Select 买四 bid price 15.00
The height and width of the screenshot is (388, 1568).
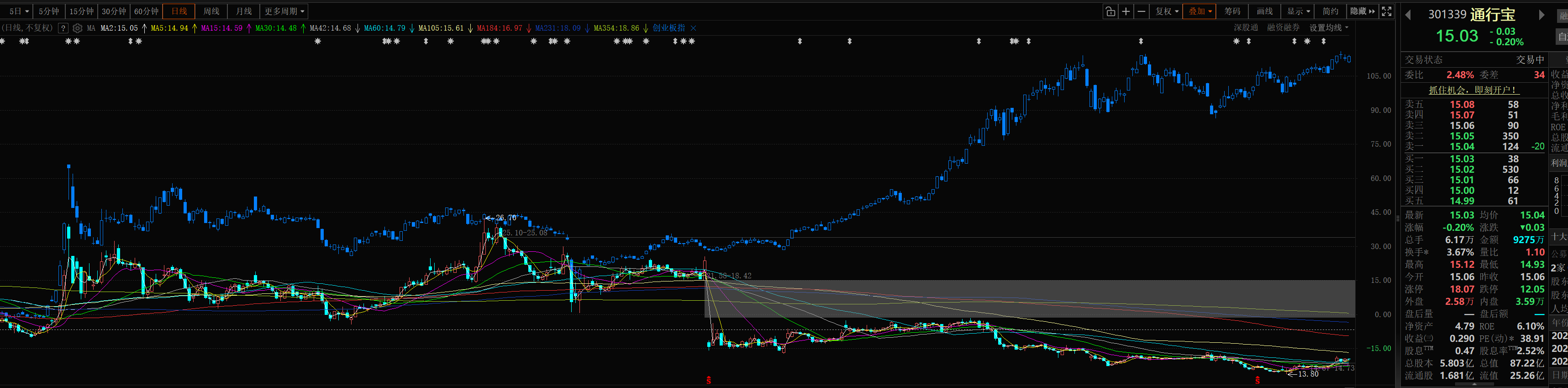pyautogui.click(x=1462, y=190)
